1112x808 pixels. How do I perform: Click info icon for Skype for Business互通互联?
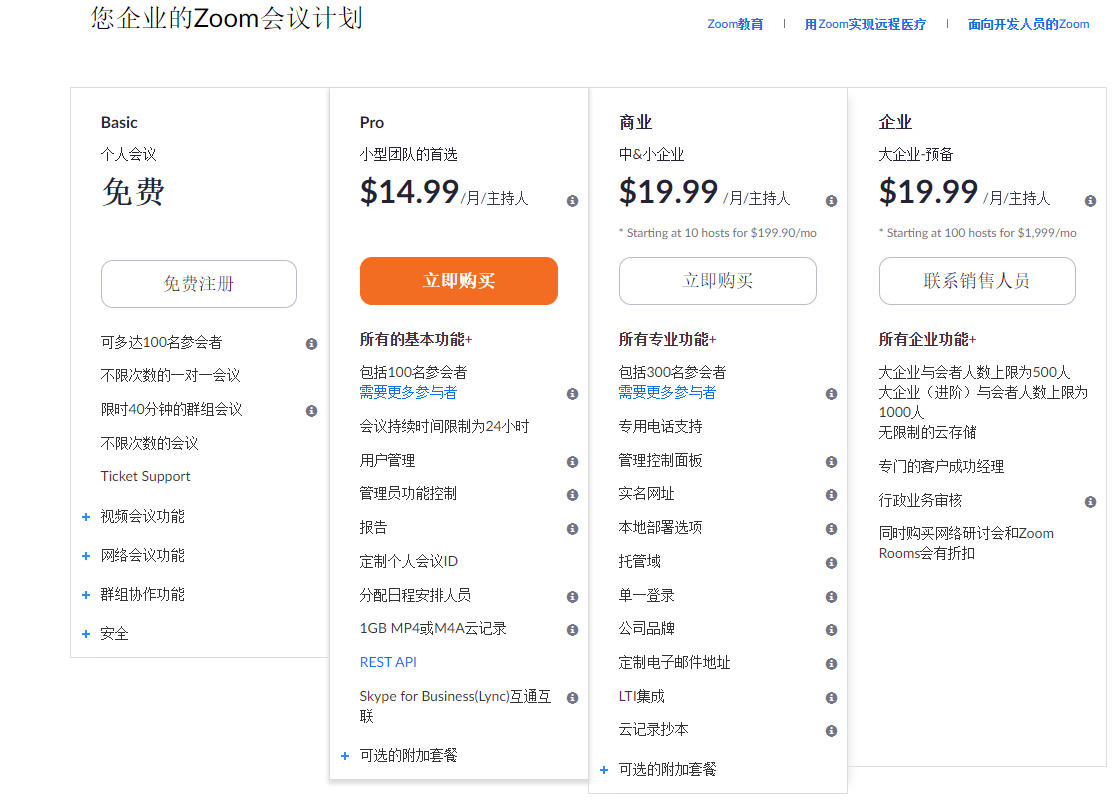[x=572, y=697]
